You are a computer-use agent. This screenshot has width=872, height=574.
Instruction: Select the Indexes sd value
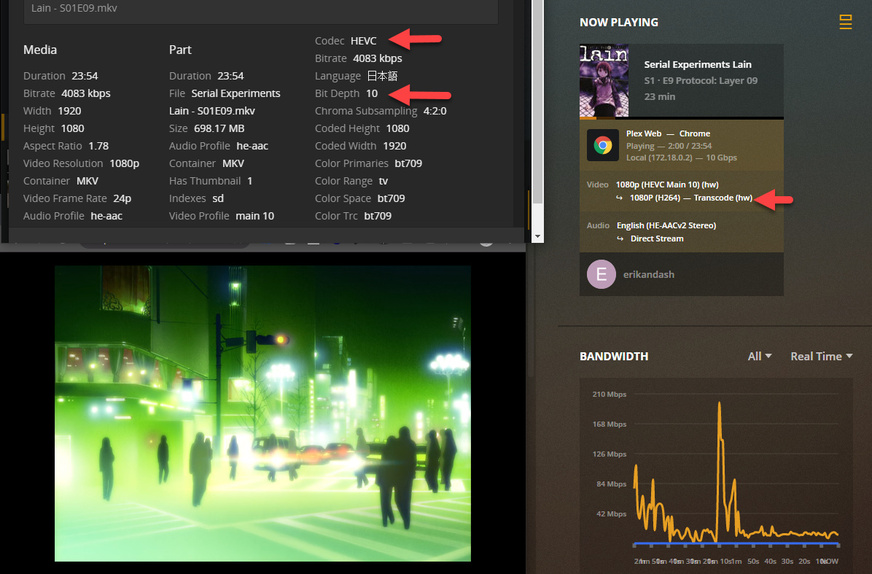click(x=218, y=199)
